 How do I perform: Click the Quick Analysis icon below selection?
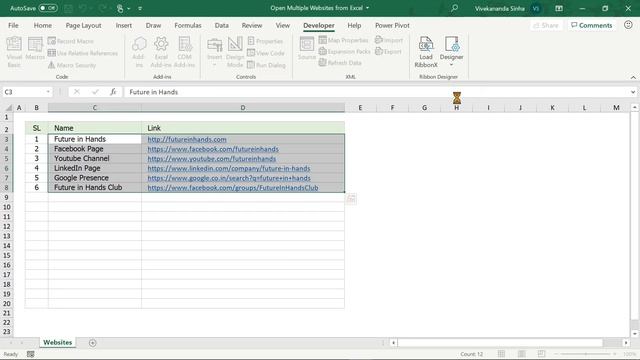pos(351,199)
